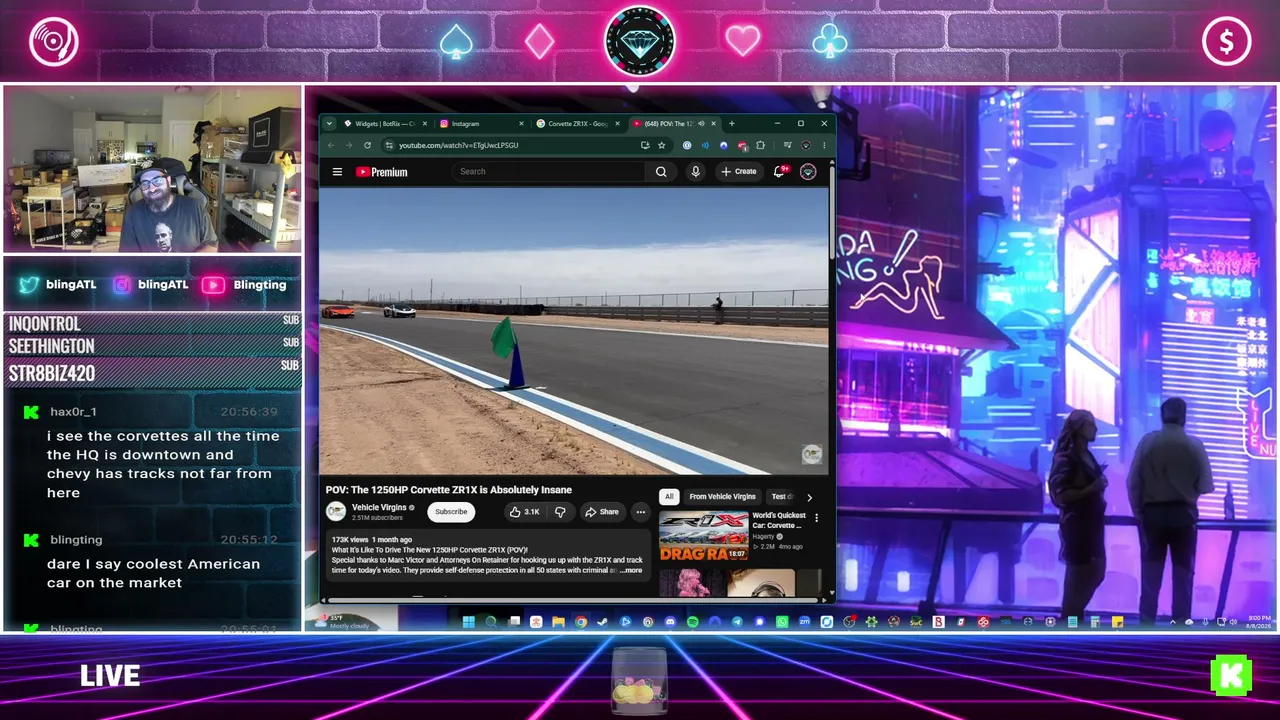This screenshot has height=720, width=1280.
Task: Open more actions for the video
Action: click(x=640, y=512)
